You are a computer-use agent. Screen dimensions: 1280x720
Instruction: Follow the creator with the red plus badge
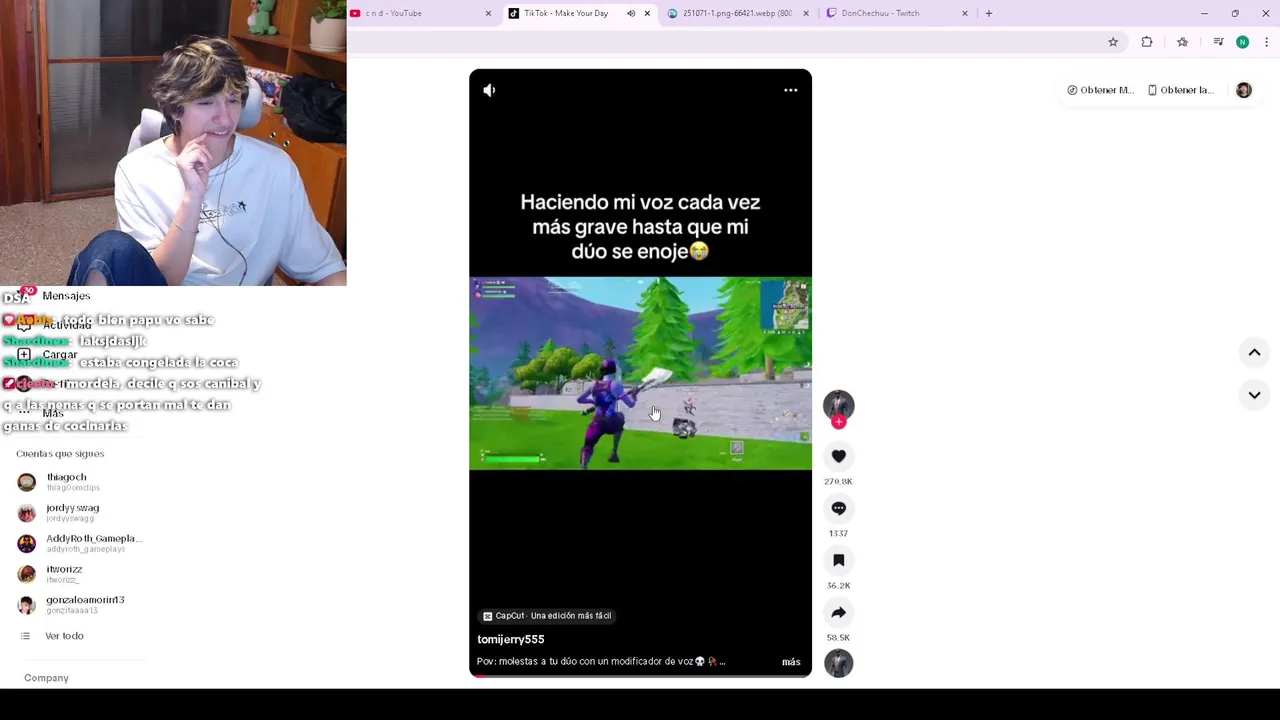coord(838,422)
